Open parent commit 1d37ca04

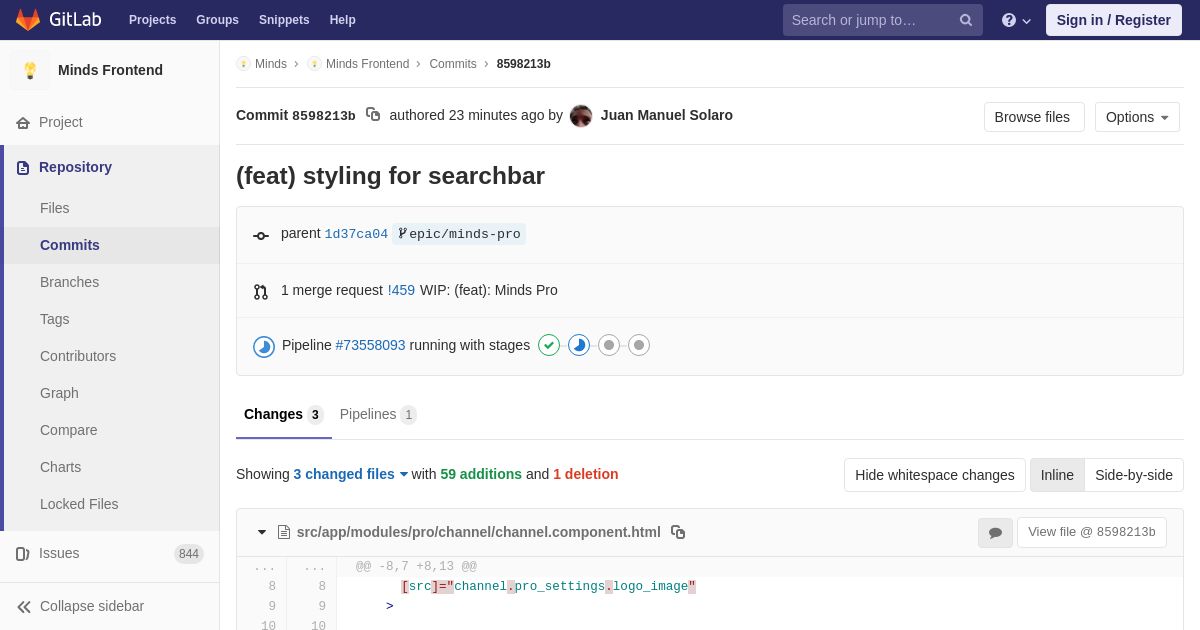tap(356, 234)
